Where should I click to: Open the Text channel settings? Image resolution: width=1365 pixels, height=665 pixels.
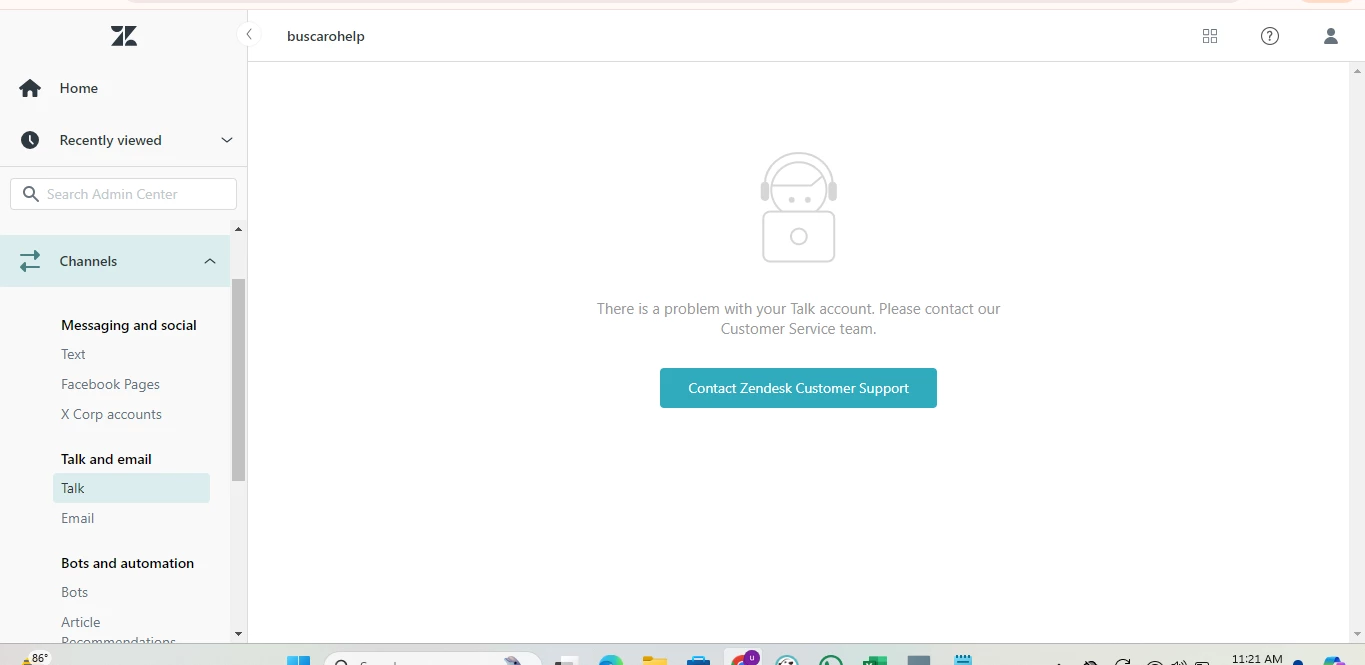pos(73,354)
